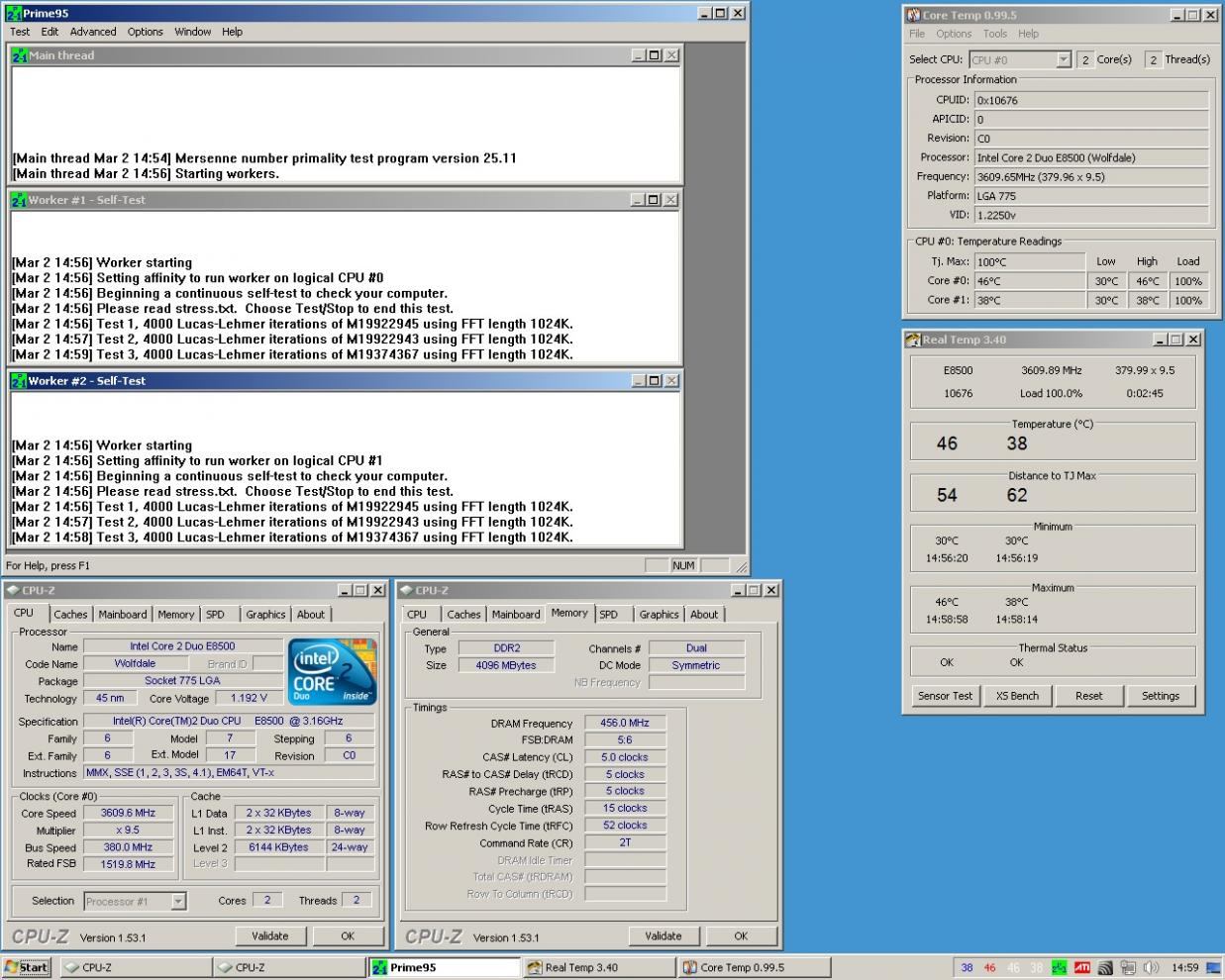Image resolution: width=1225 pixels, height=980 pixels.
Task: Click the CAS# Latency 5.0 clocks field
Action: [625, 757]
